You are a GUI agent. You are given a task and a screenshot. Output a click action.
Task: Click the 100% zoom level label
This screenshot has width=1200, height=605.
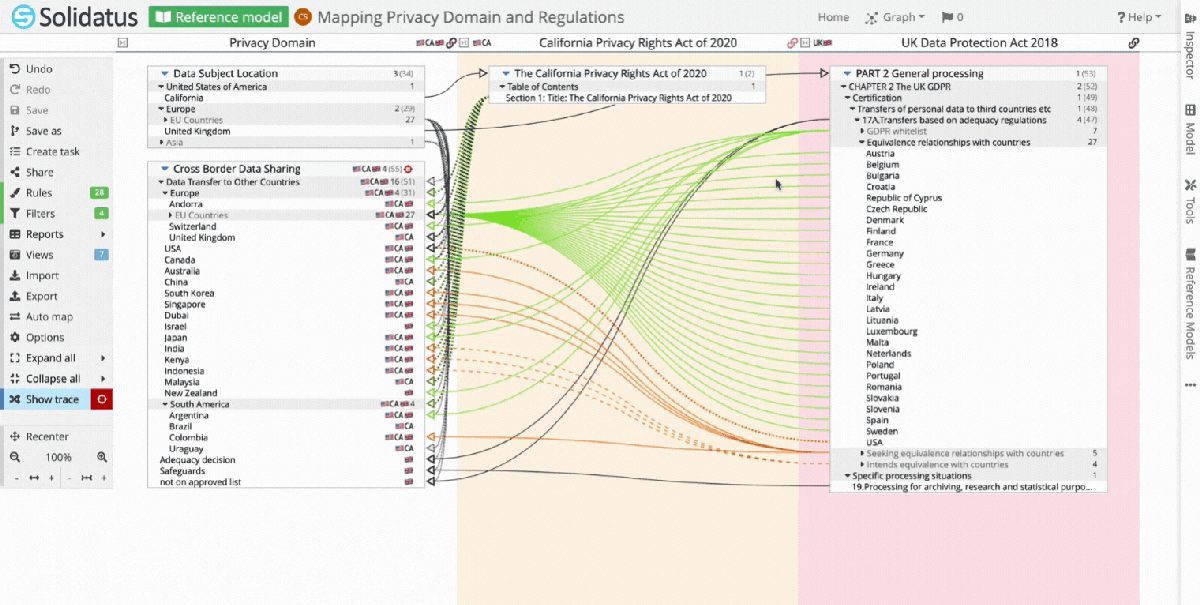(59, 457)
